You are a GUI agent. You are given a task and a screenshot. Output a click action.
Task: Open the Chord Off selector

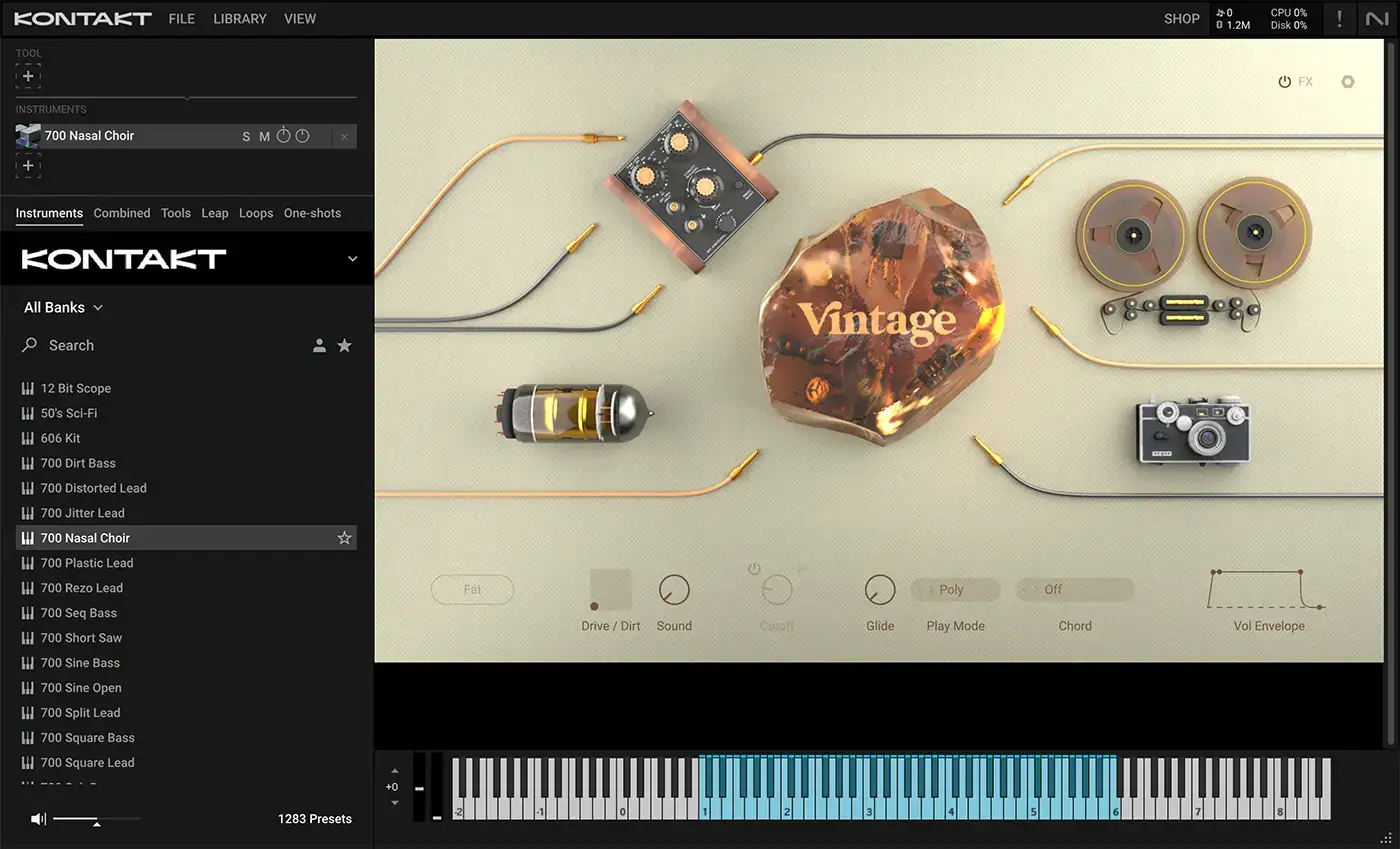(x=1075, y=590)
